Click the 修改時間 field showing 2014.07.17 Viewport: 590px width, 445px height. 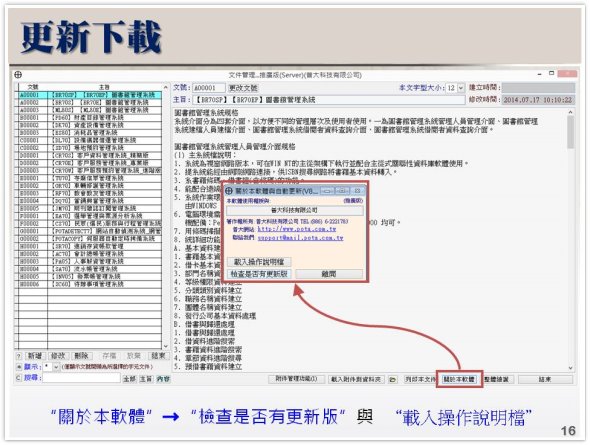tap(538, 100)
